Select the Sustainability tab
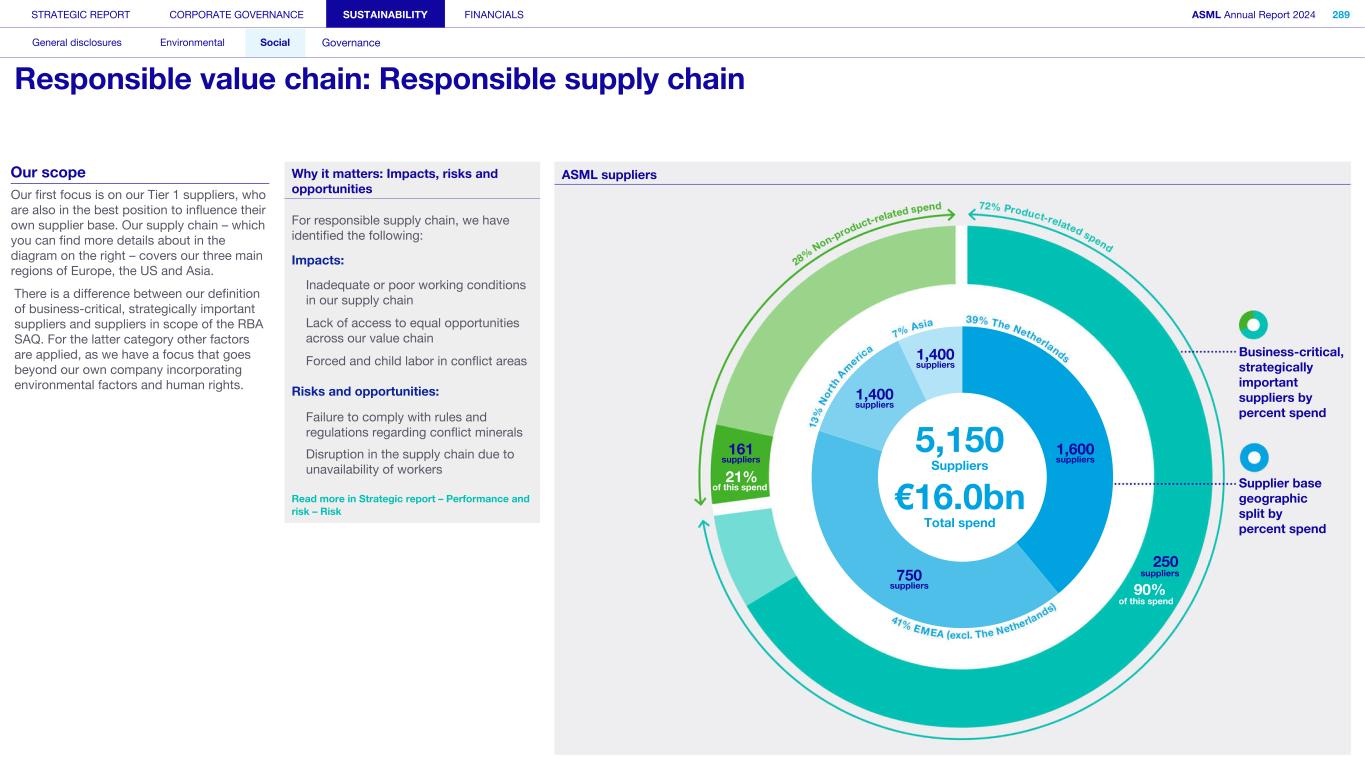 point(385,14)
